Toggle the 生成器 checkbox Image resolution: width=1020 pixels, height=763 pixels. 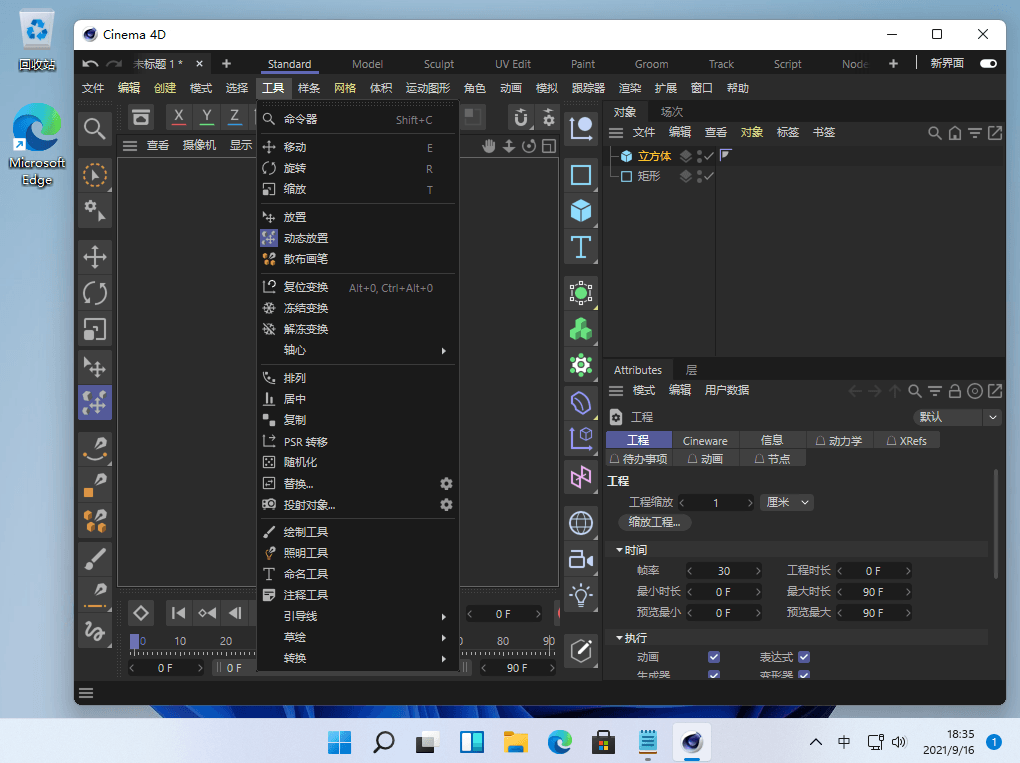pyautogui.click(x=714, y=675)
